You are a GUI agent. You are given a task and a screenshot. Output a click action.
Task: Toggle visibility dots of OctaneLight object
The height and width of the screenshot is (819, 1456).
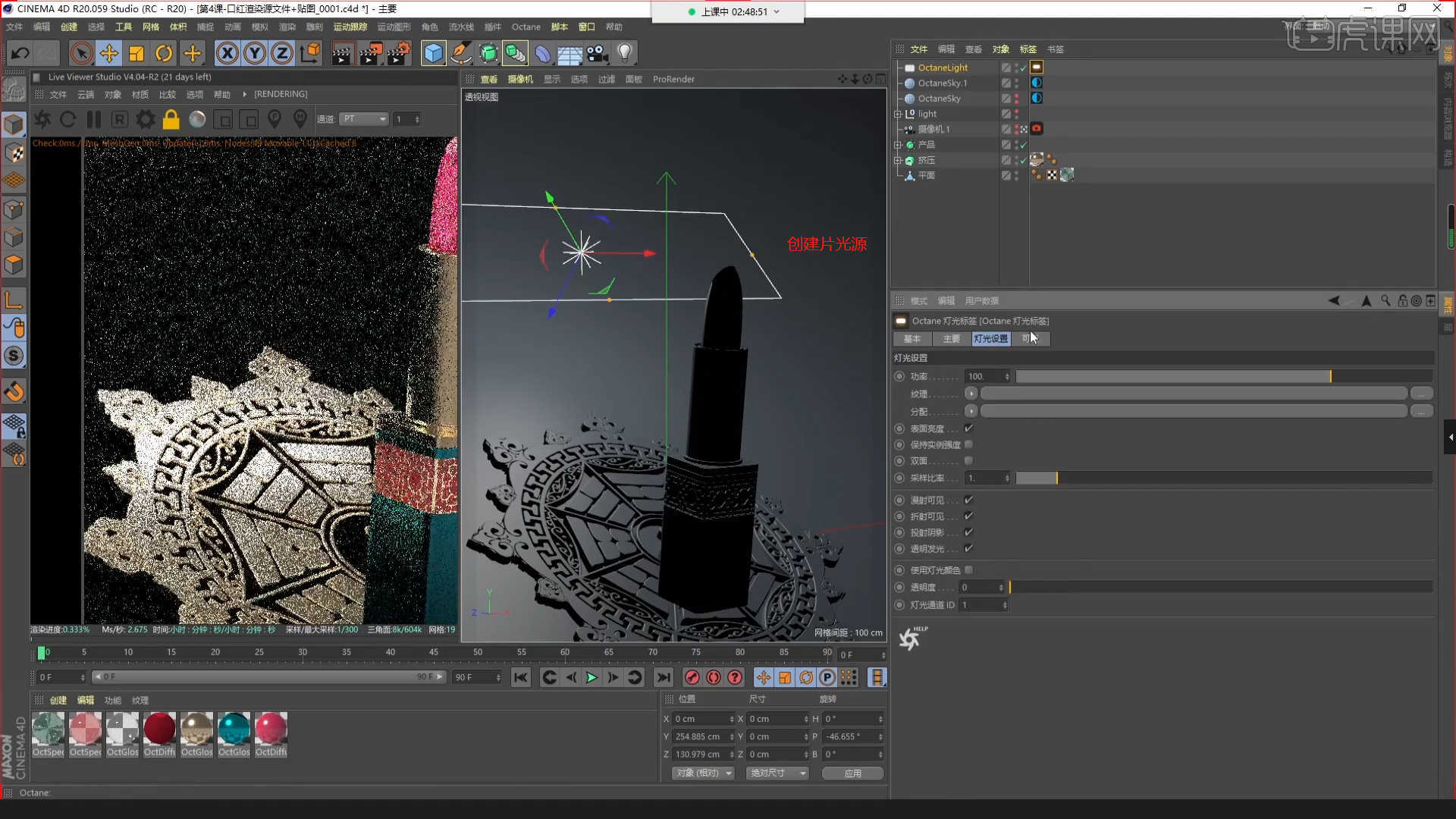pyautogui.click(x=1016, y=67)
